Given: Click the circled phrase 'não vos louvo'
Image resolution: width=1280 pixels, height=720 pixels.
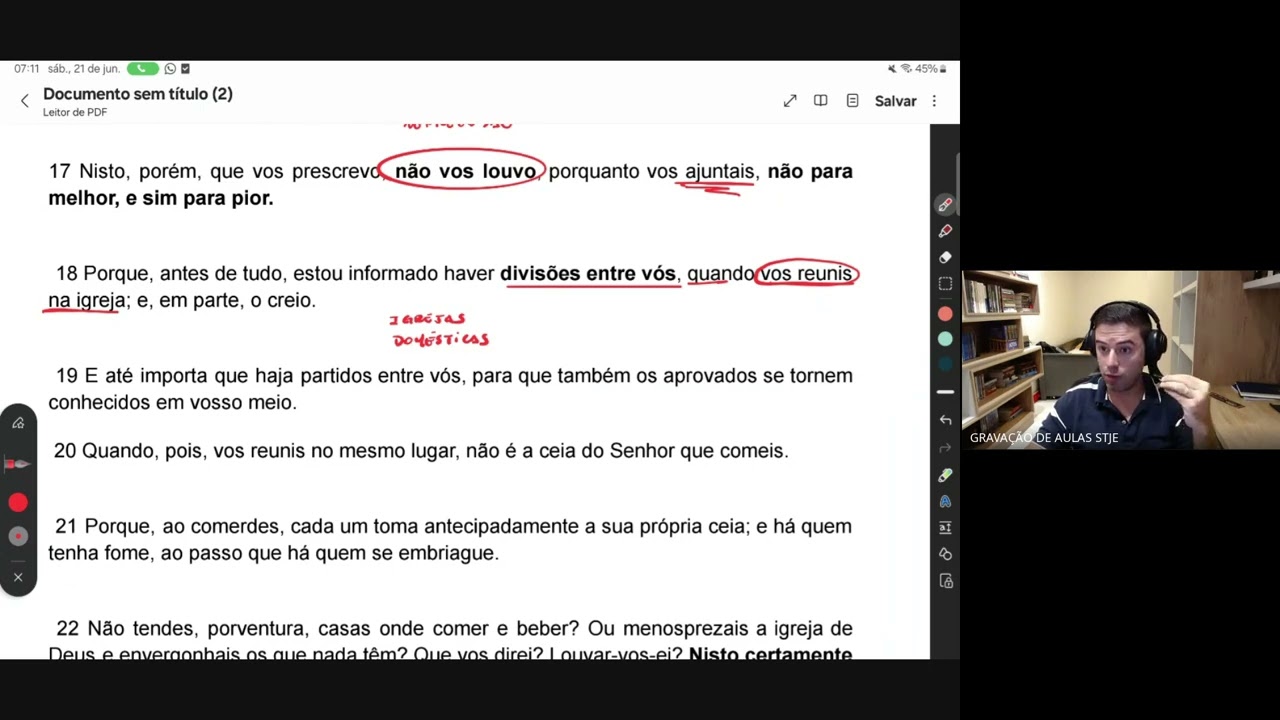Looking at the screenshot, I should pyautogui.click(x=465, y=171).
